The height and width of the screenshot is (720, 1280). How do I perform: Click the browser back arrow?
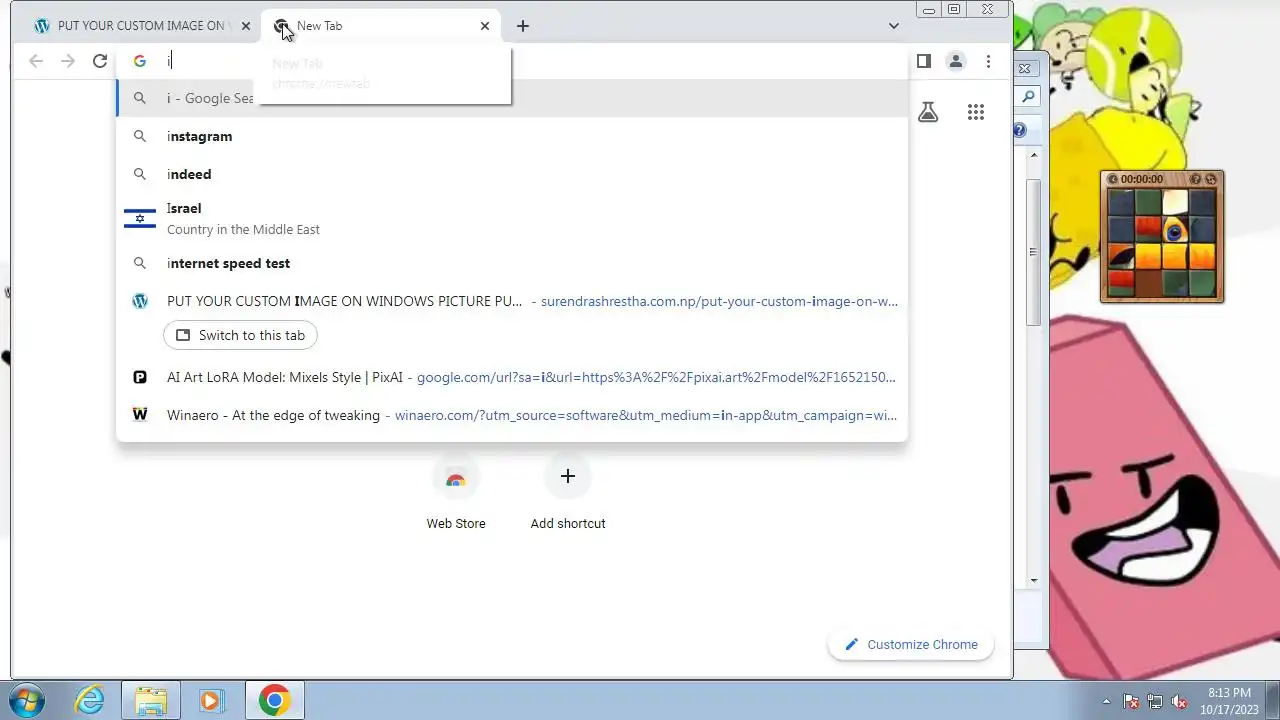pos(36,61)
